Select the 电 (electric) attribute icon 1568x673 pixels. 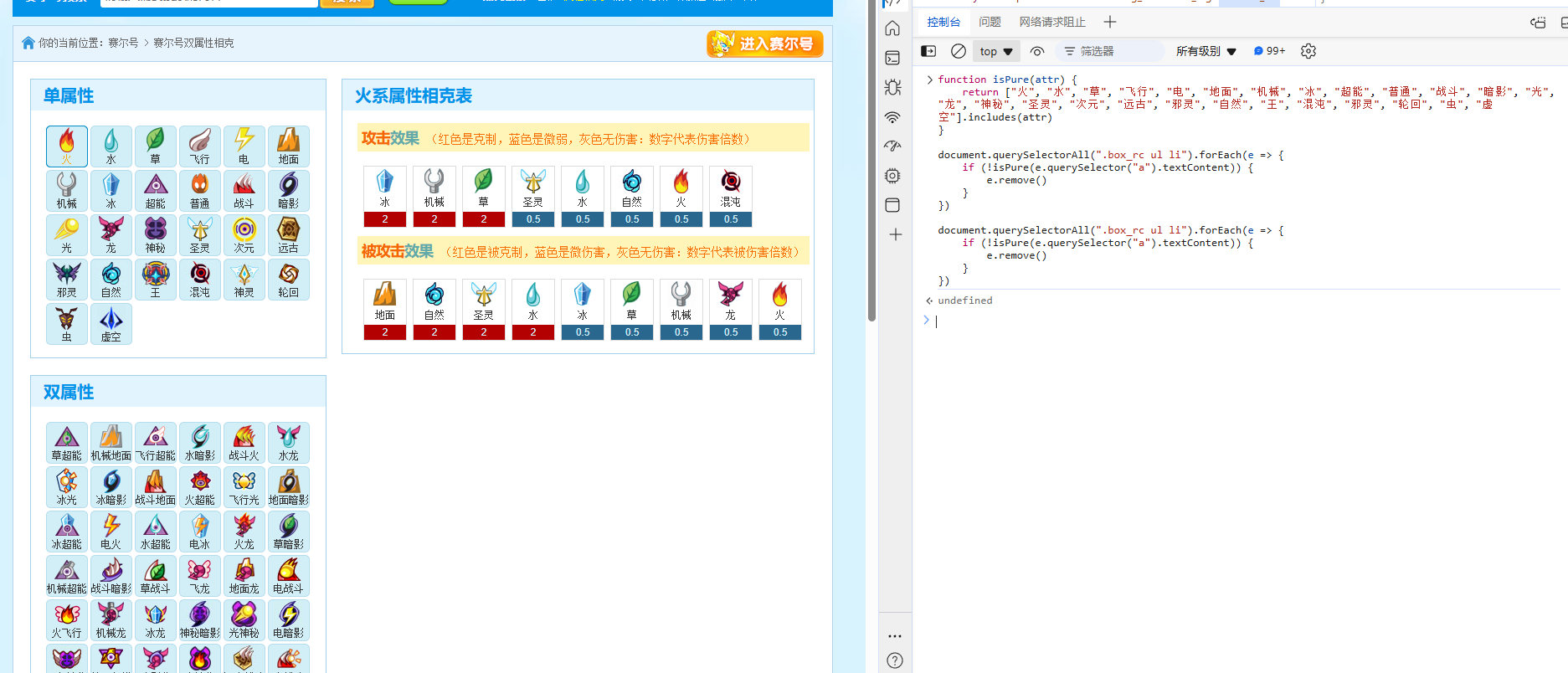(x=244, y=146)
